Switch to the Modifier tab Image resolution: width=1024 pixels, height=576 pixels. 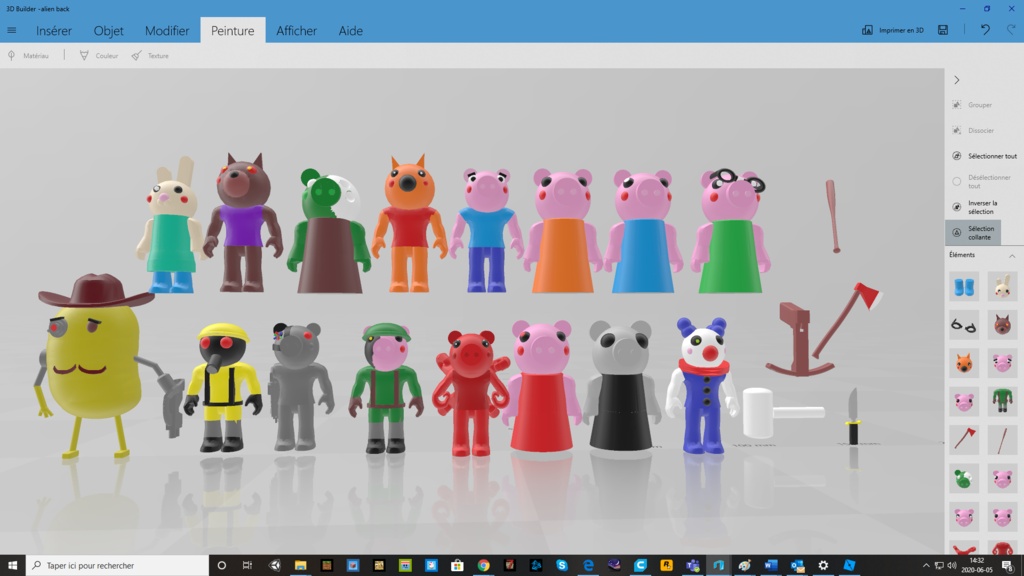point(167,31)
